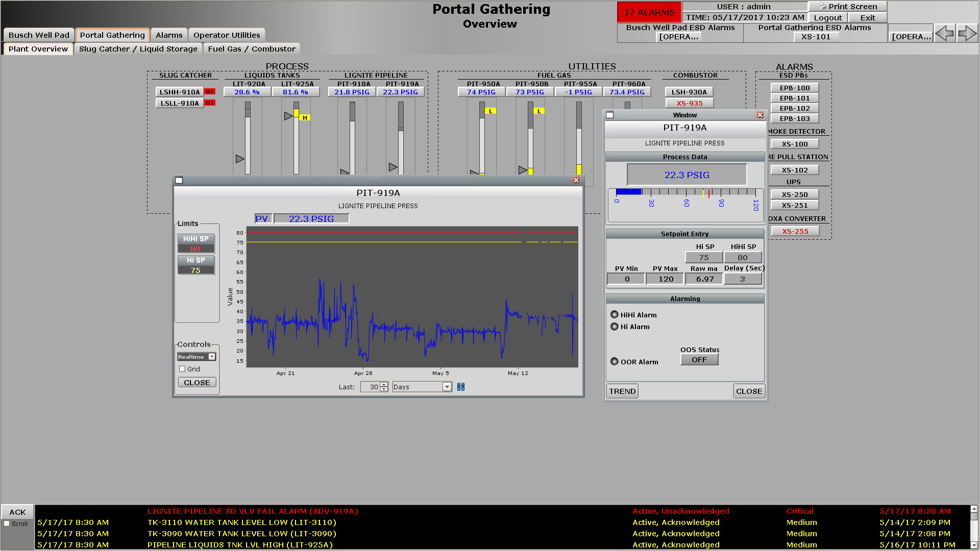Click the yellow L flag on PIT-950B bar
This screenshot has height=551, width=980.
(539, 111)
